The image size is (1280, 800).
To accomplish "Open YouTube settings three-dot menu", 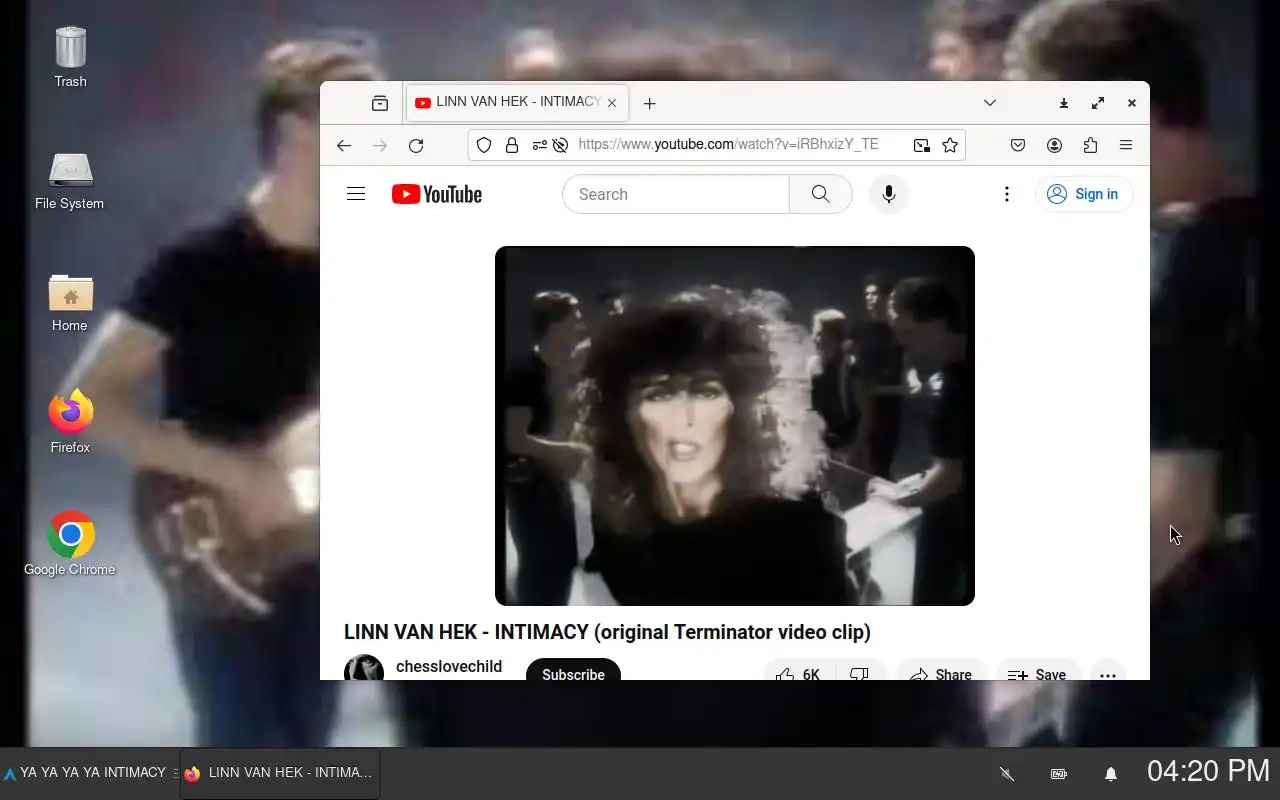I will pos(1007,194).
